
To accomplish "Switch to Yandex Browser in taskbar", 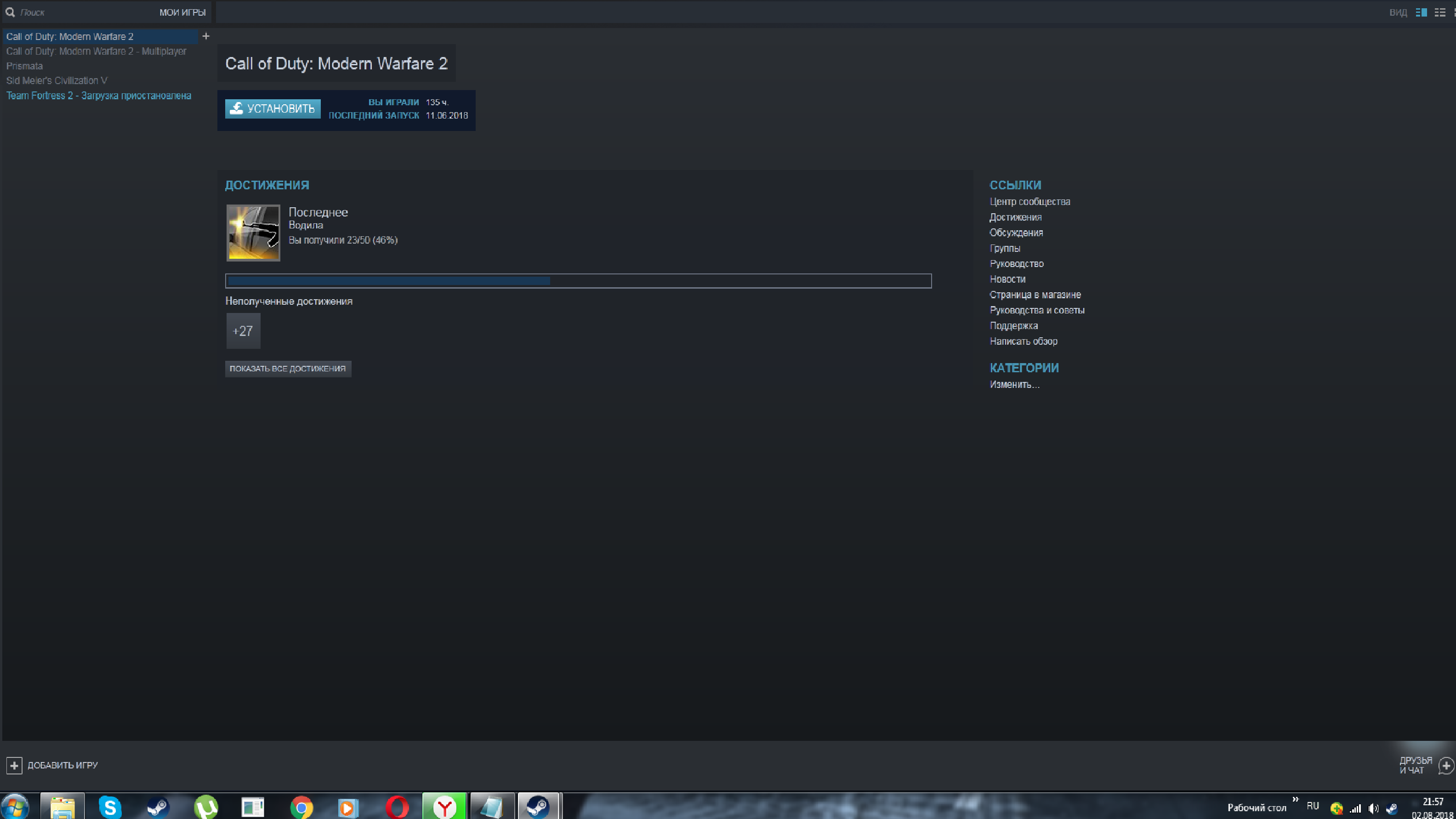I will pos(444,807).
